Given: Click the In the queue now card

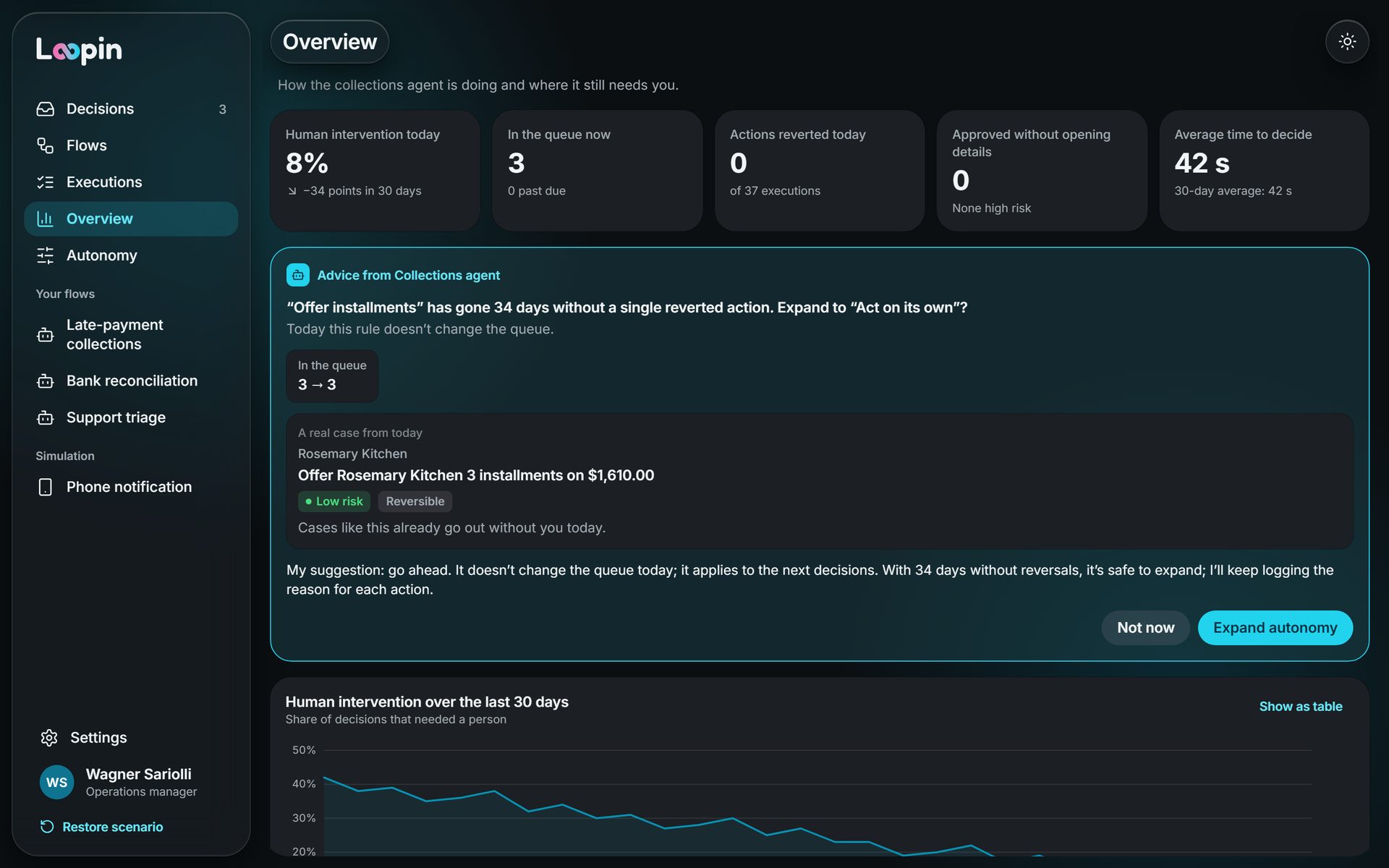Looking at the screenshot, I should click(x=597, y=171).
